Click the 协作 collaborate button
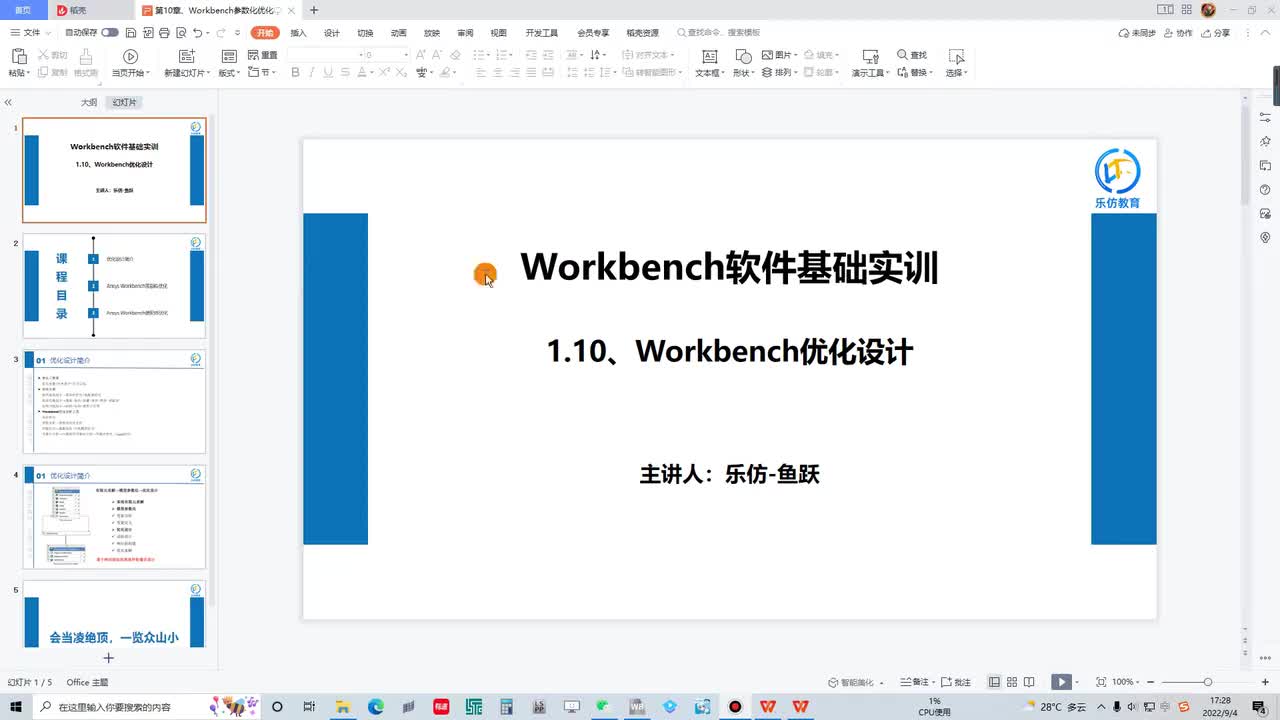 (1179, 33)
